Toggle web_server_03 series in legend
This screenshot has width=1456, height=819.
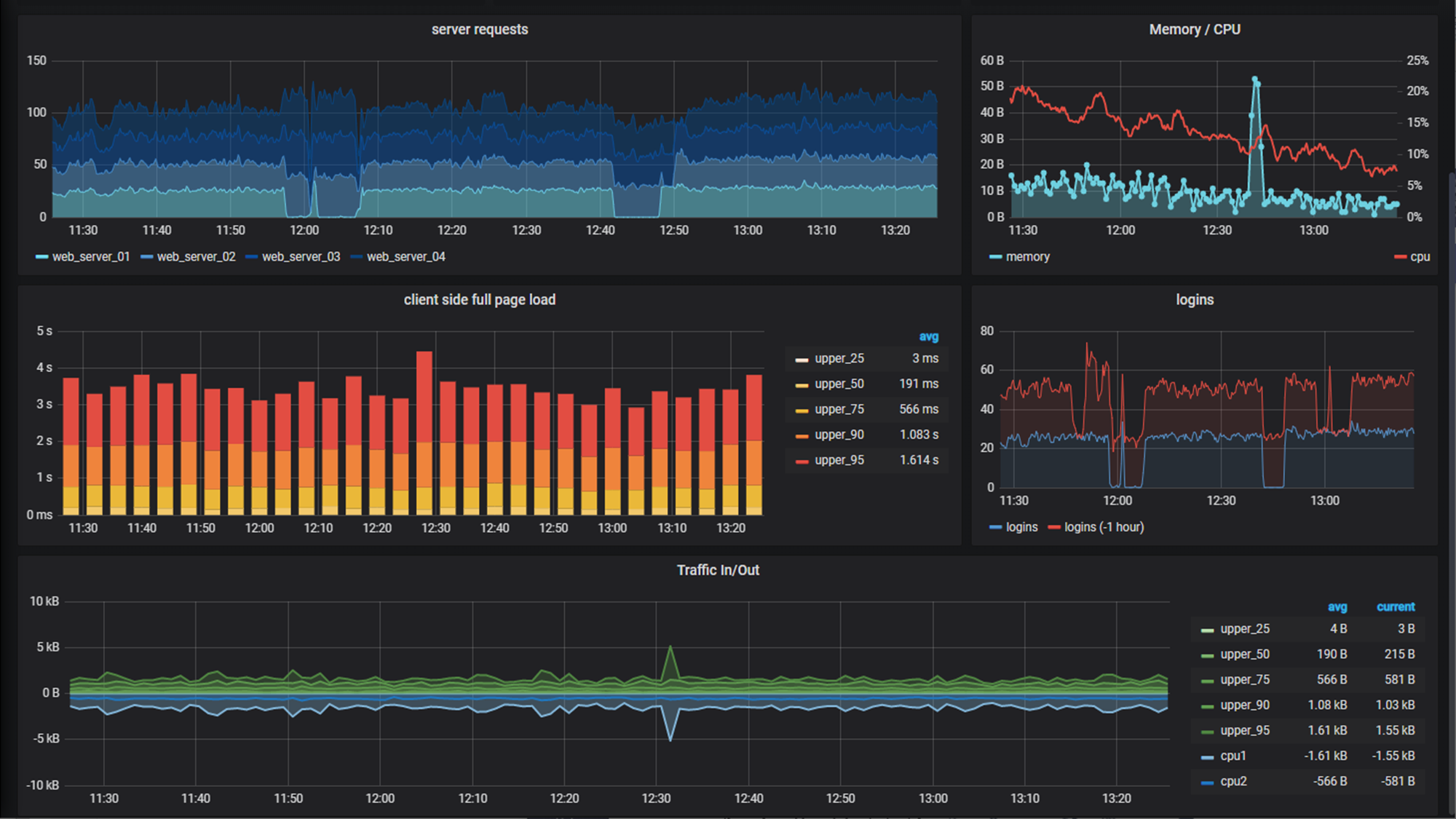[x=301, y=257]
